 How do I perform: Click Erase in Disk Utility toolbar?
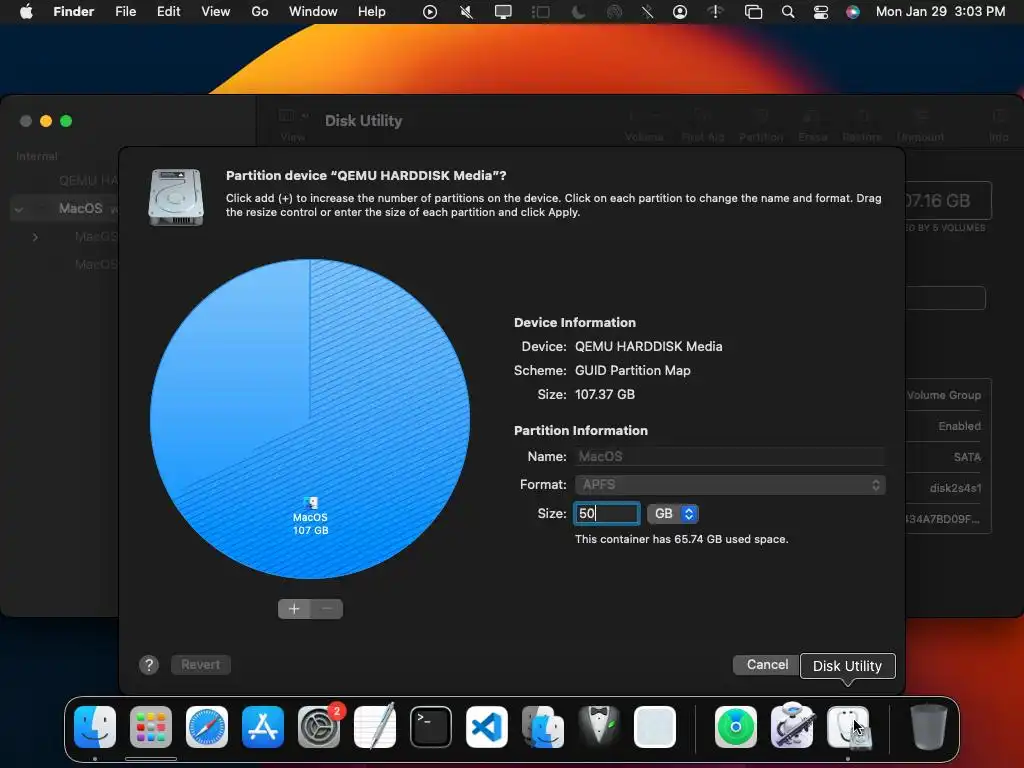click(812, 126)
